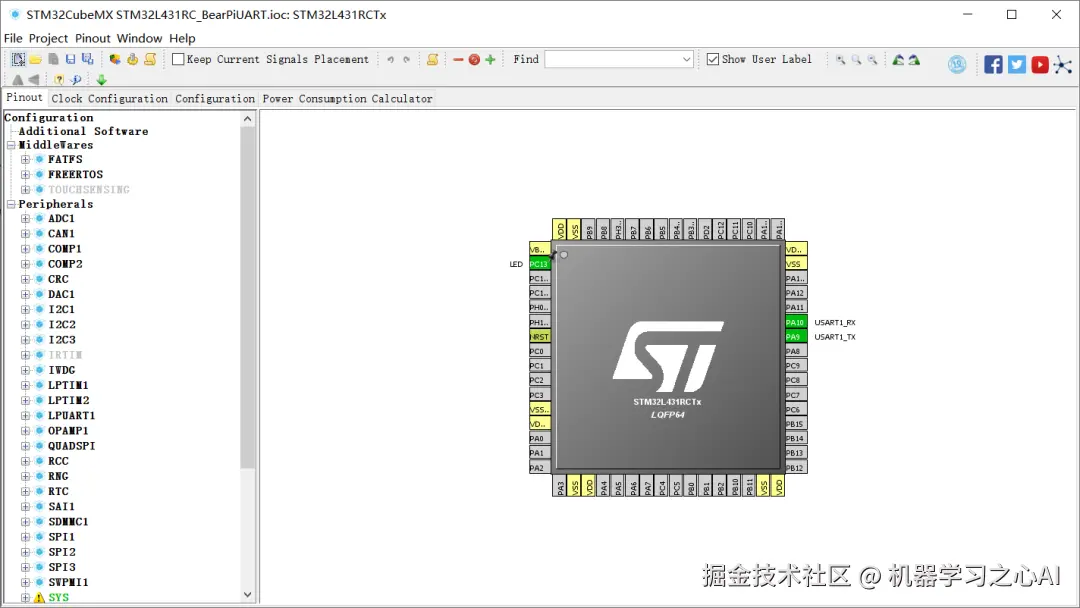Screen dimensions: 1080x608
Task: Click the Save Project As icon
Action: [x=87, y=59]
